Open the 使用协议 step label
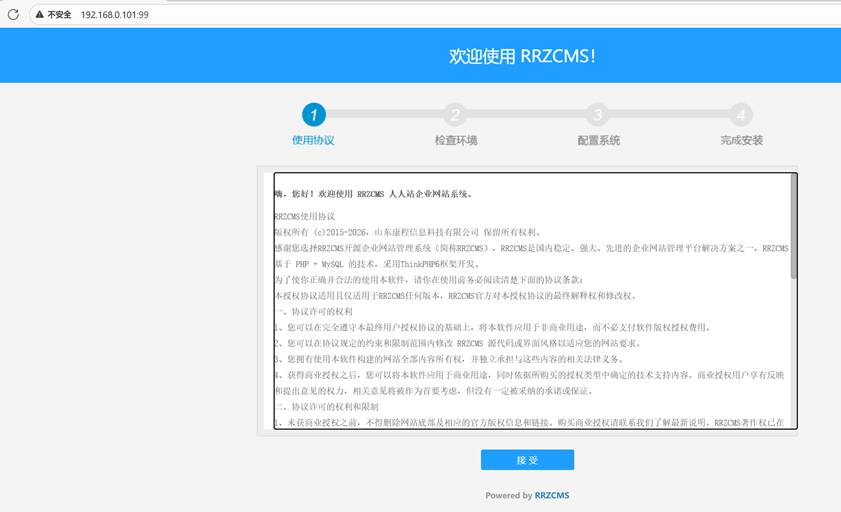 [313, 140]
